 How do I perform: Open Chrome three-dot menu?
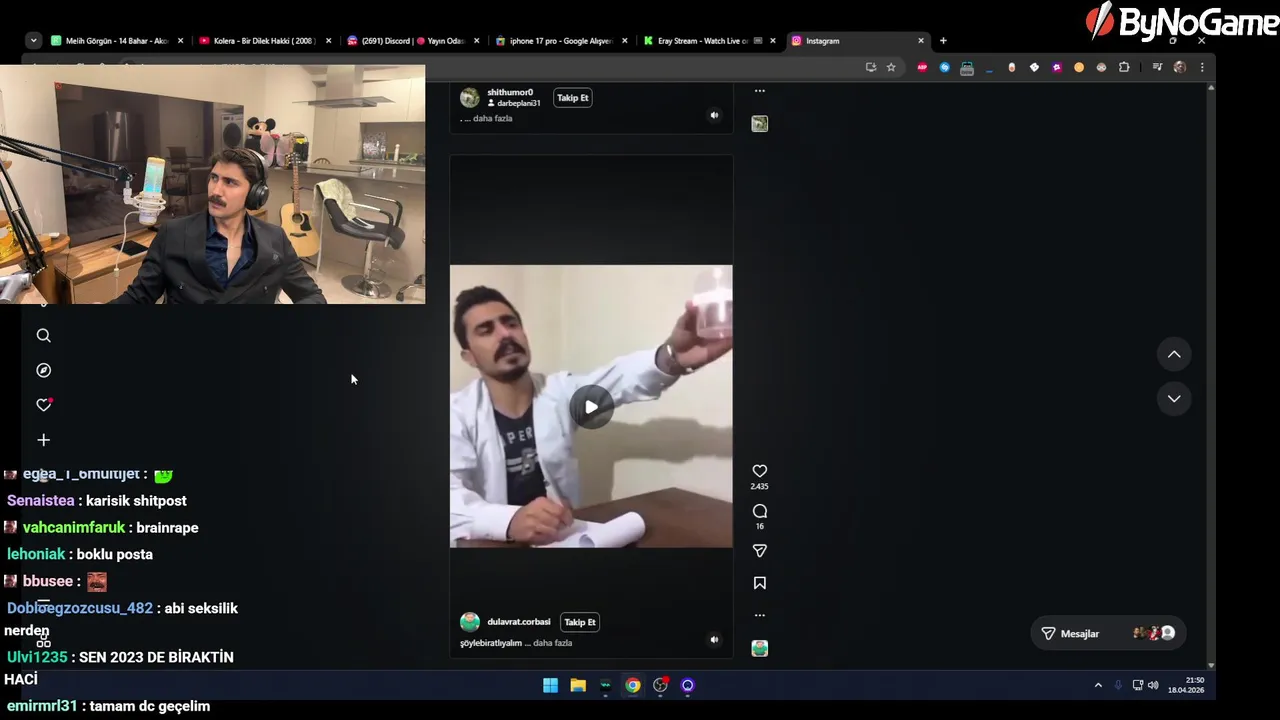tap(1202, 67)
